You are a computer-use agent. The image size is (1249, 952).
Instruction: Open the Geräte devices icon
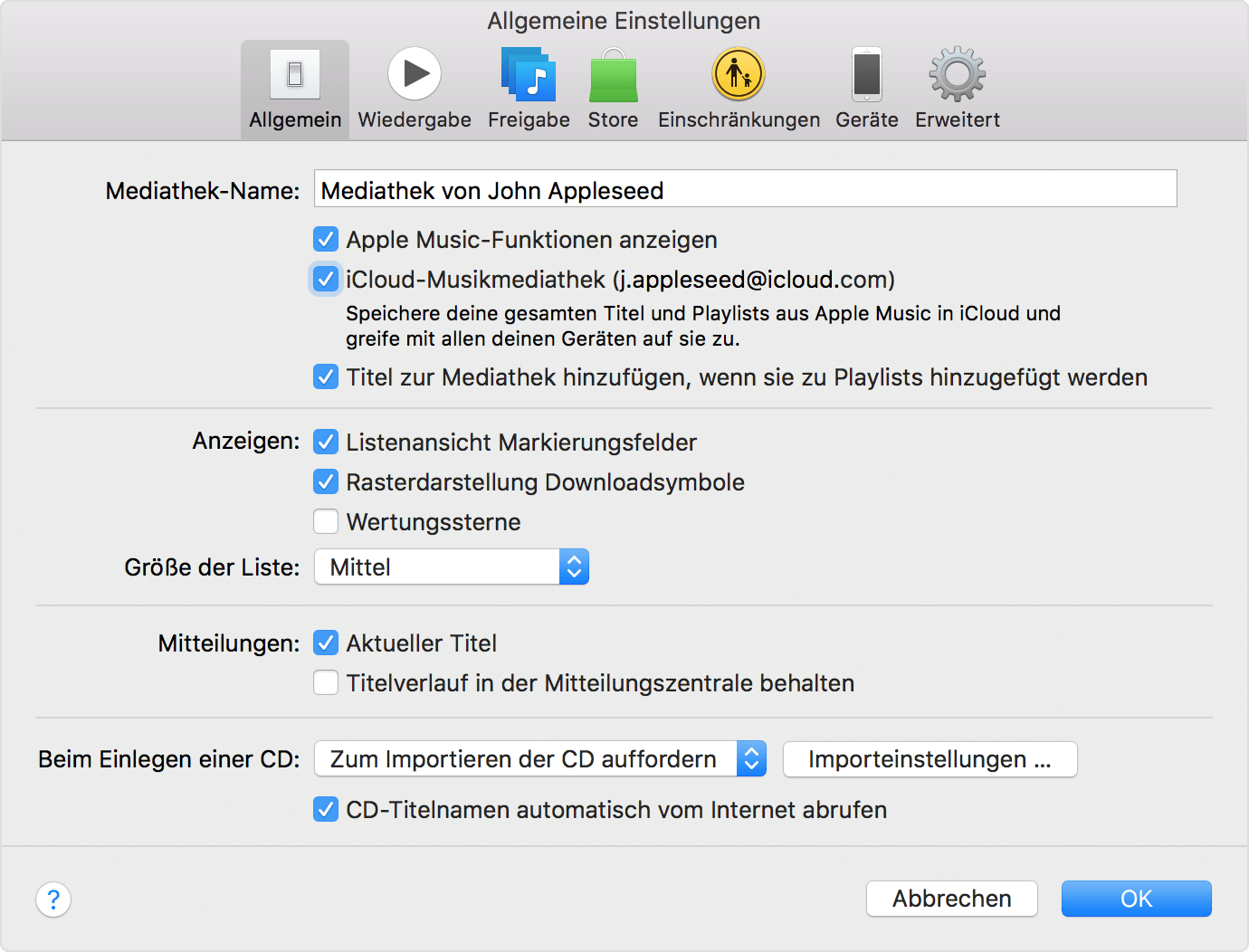click(866, 74)
